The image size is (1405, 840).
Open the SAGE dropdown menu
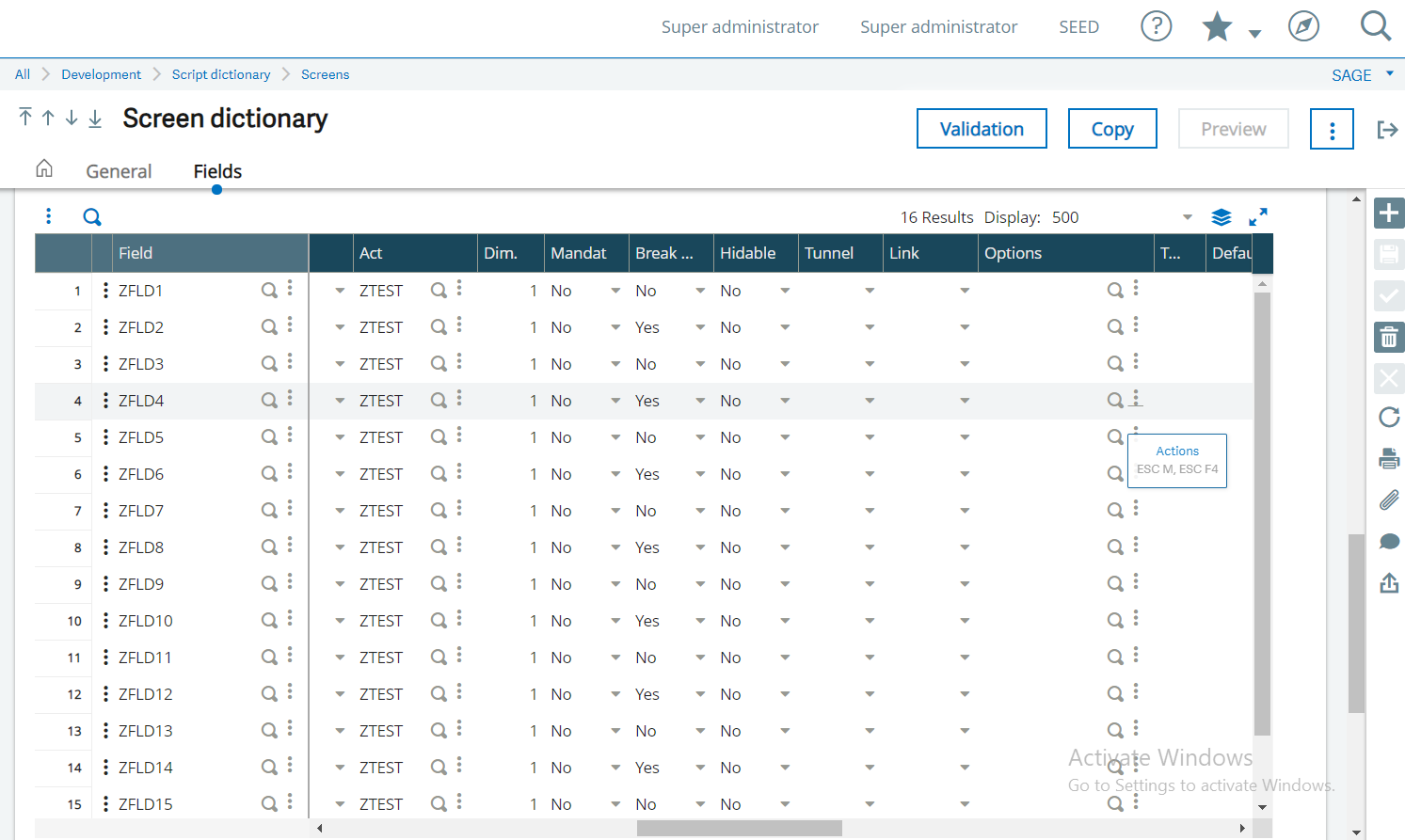pos(1363,75)
